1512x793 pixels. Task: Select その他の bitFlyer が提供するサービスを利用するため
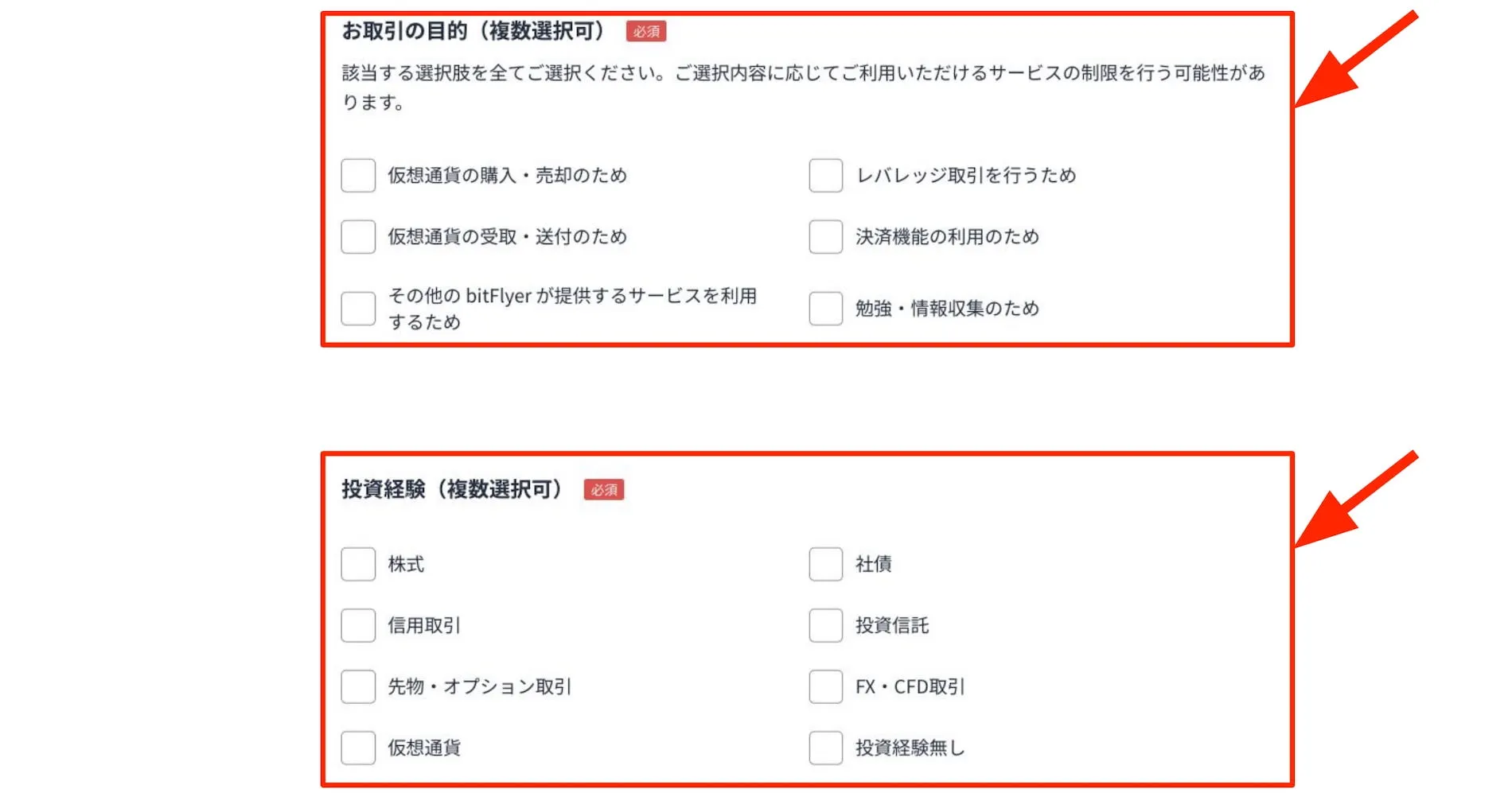[x=357, y=308]
